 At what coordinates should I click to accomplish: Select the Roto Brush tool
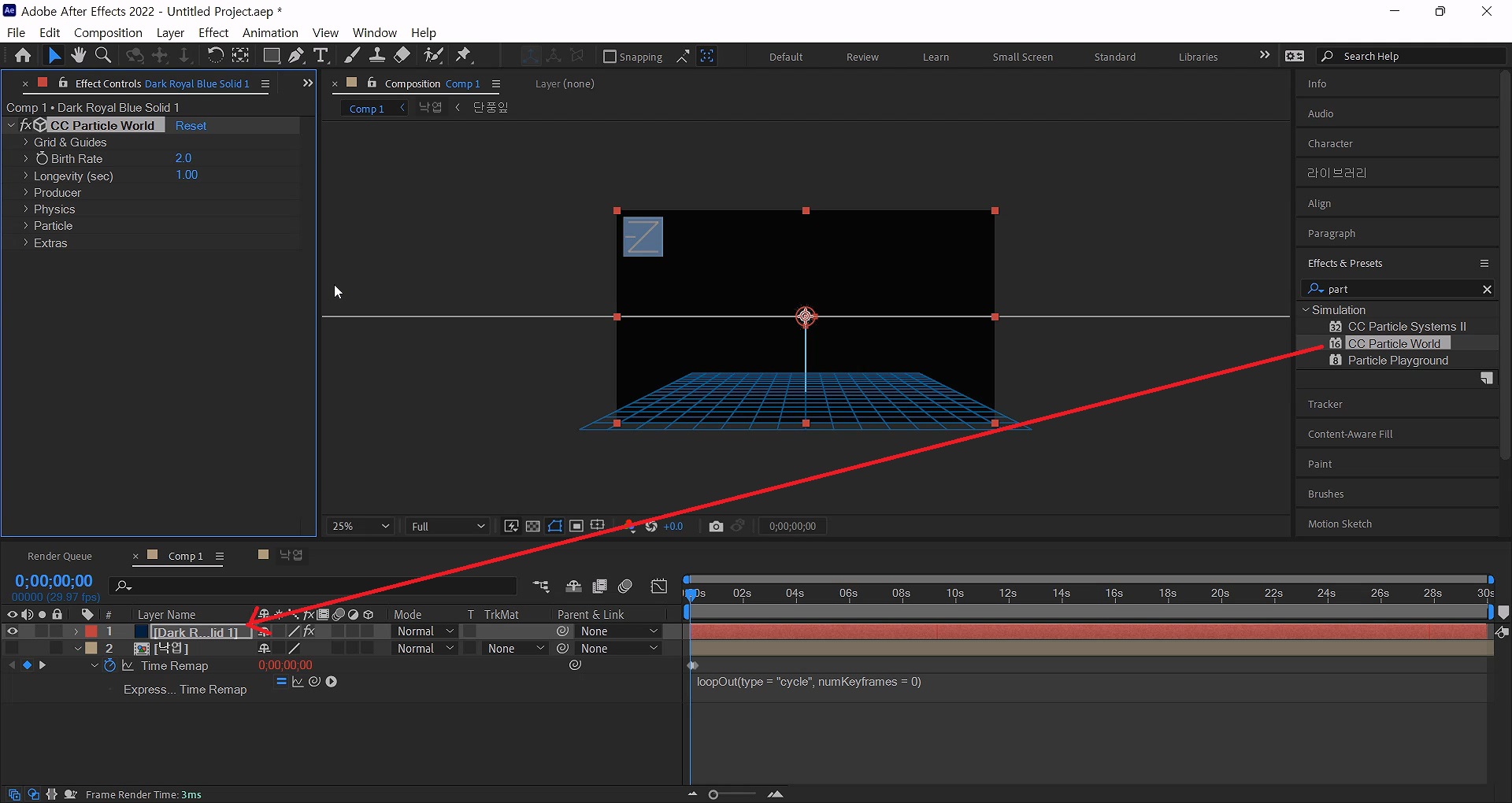433,55
